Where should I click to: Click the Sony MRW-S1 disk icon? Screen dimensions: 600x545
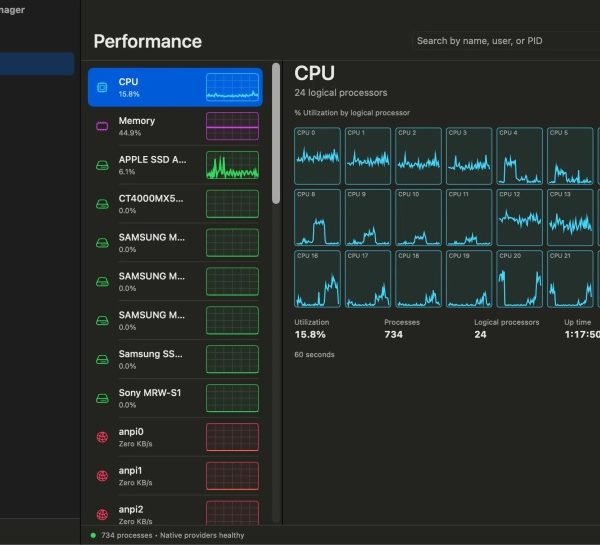(x=102, y=398)
